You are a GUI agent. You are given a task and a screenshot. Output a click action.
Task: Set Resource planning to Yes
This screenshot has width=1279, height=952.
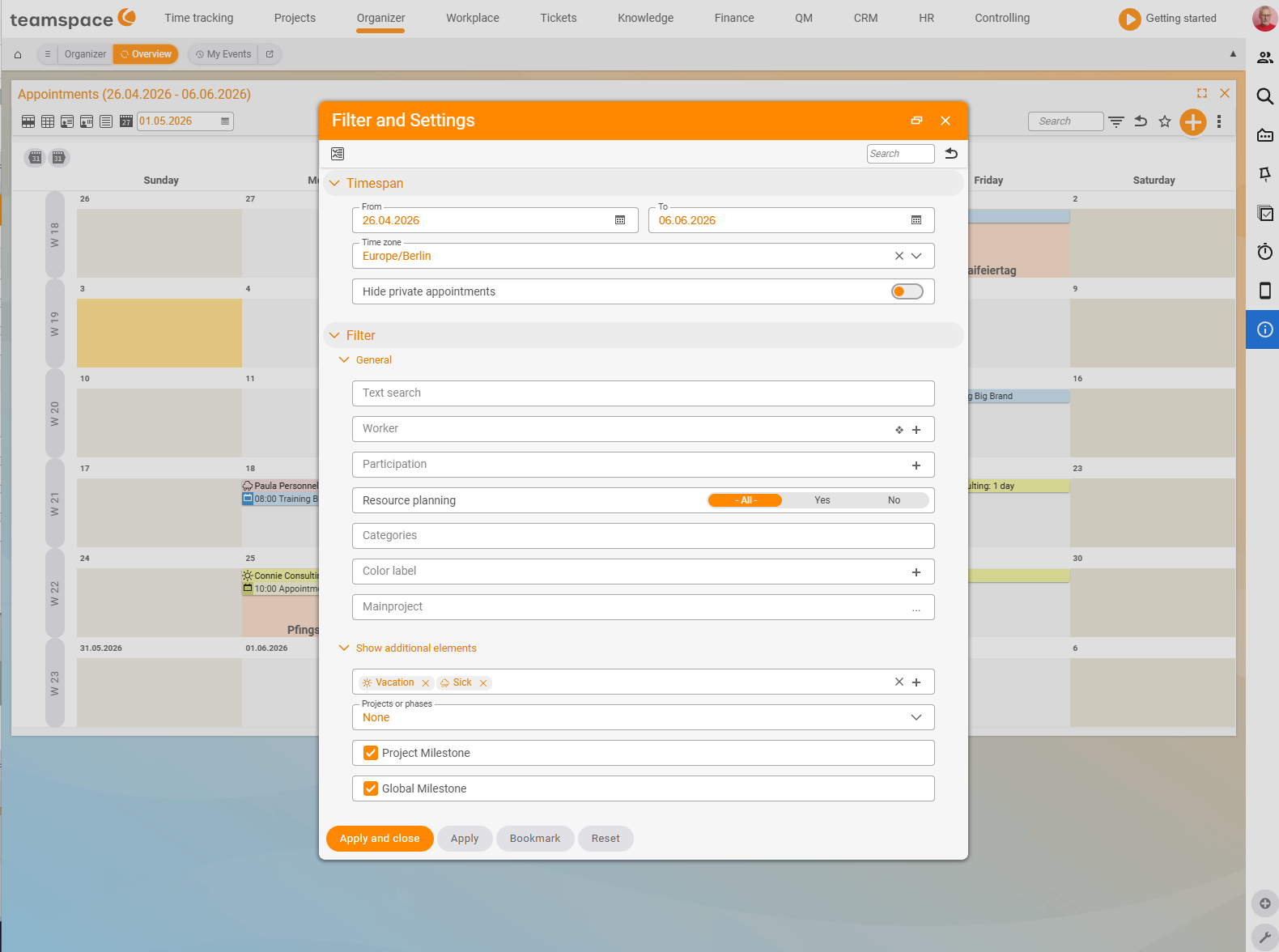click(x=822, y=500)
